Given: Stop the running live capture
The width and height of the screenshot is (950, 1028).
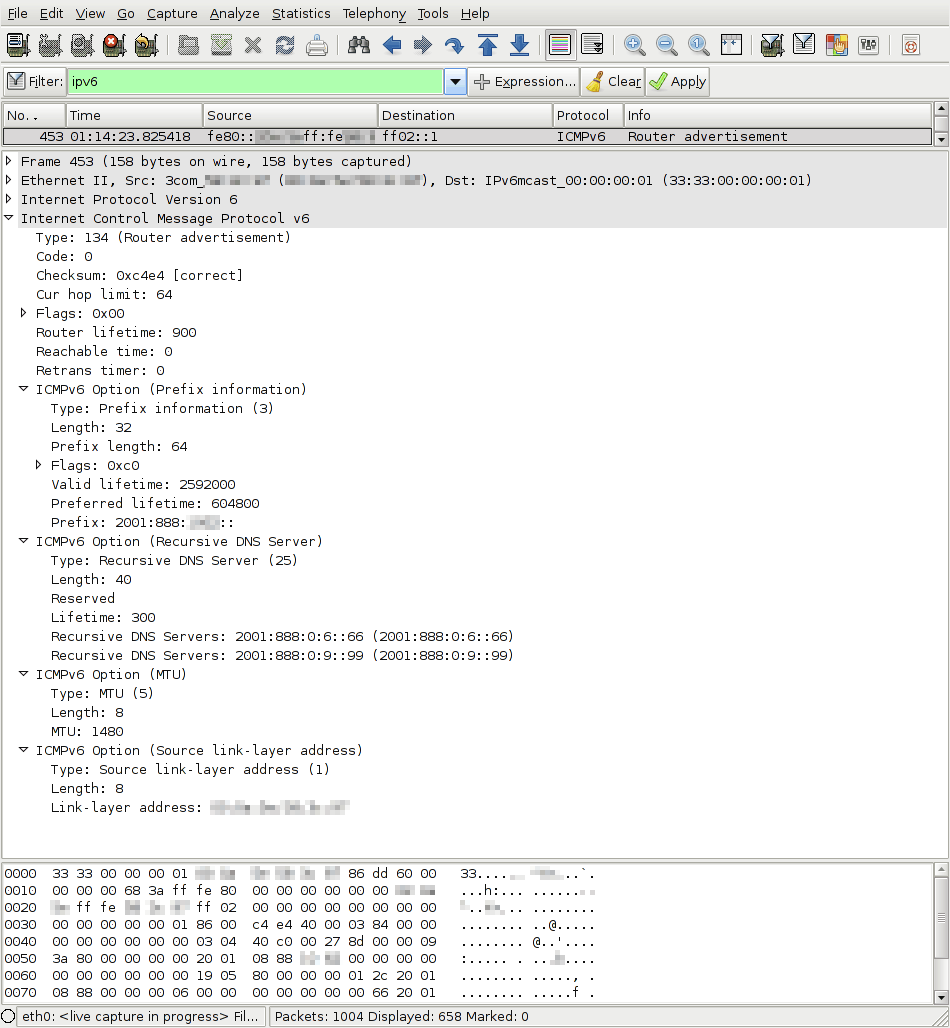Looking at the screenshot, I should (114, 45).
